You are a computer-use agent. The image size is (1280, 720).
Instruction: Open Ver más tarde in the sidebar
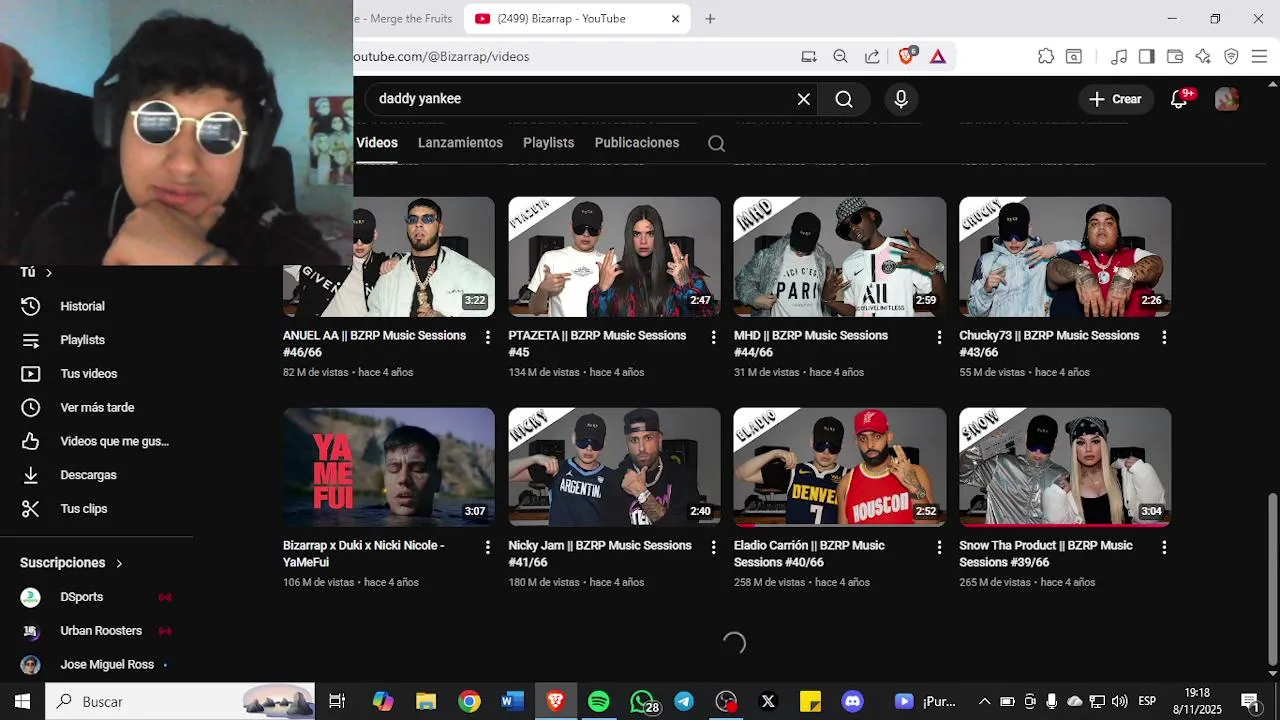coord(96,408)
